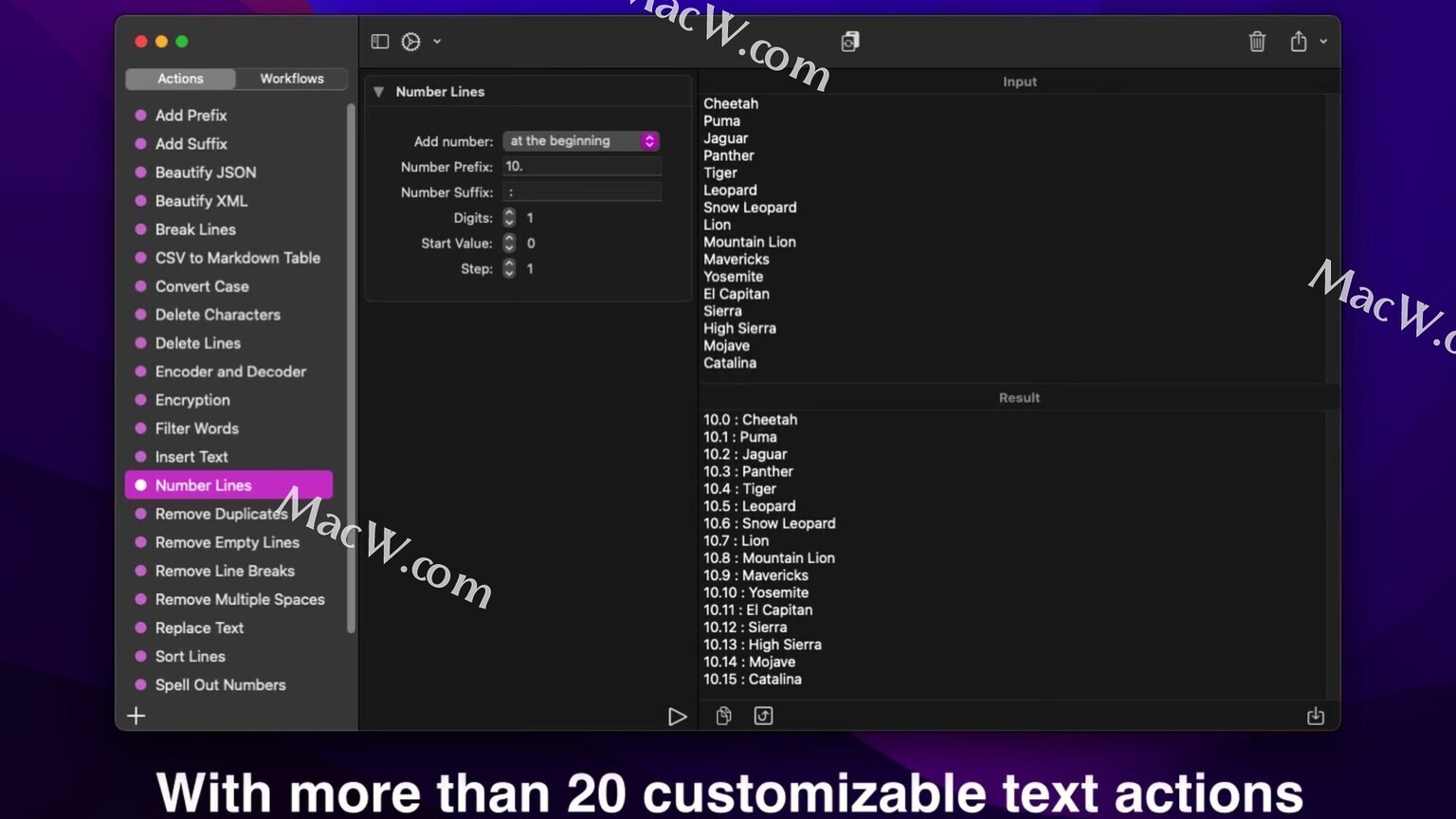The image size is (1456, 819).
Task: Click the Number Suffix input field
Action: pos(581,191)
